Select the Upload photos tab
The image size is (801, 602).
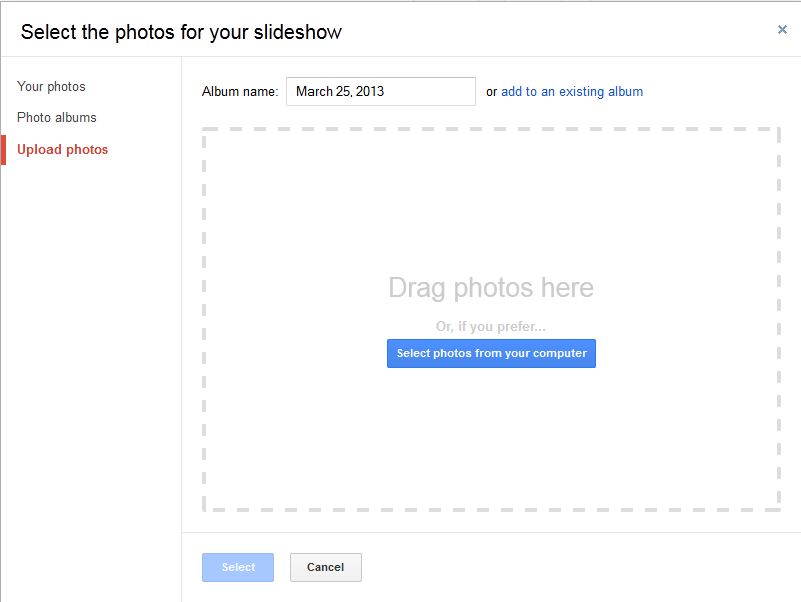pyautogui.click(x=62, y=150)
